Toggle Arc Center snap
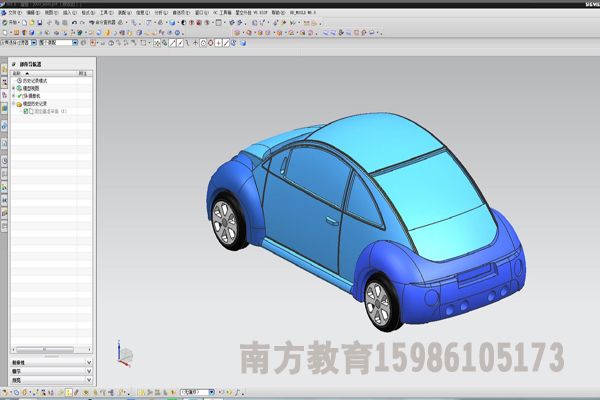 tap(203, 43)
